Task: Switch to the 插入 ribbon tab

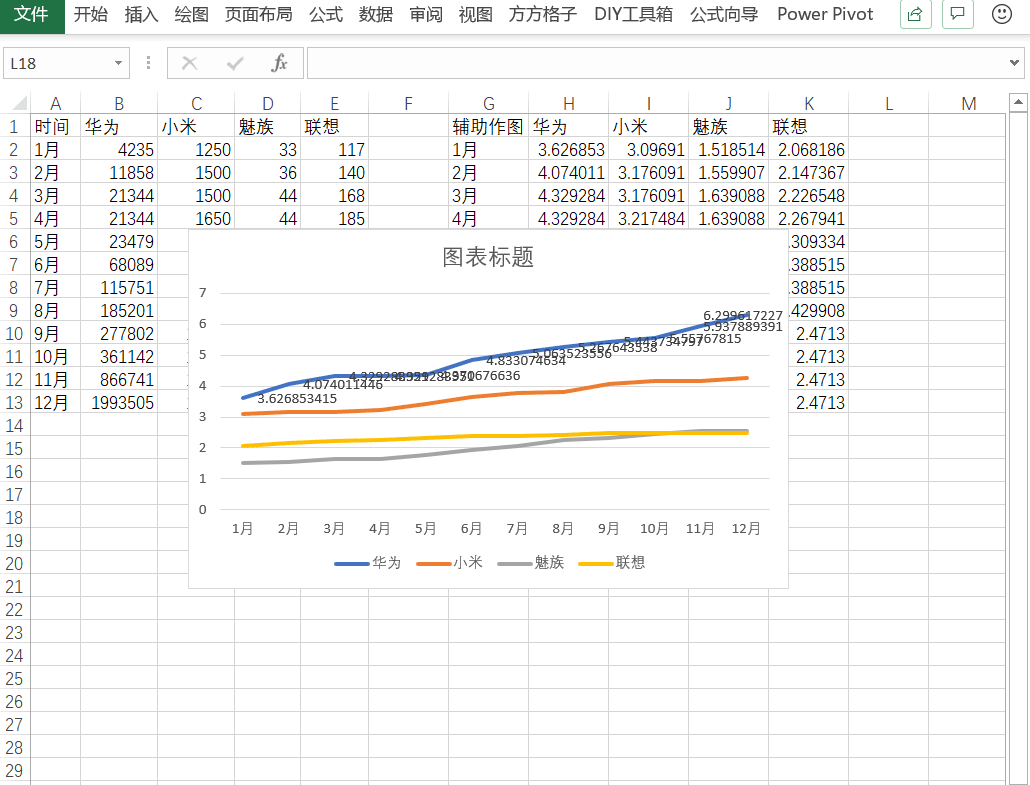Action: (x=141, y=14)
